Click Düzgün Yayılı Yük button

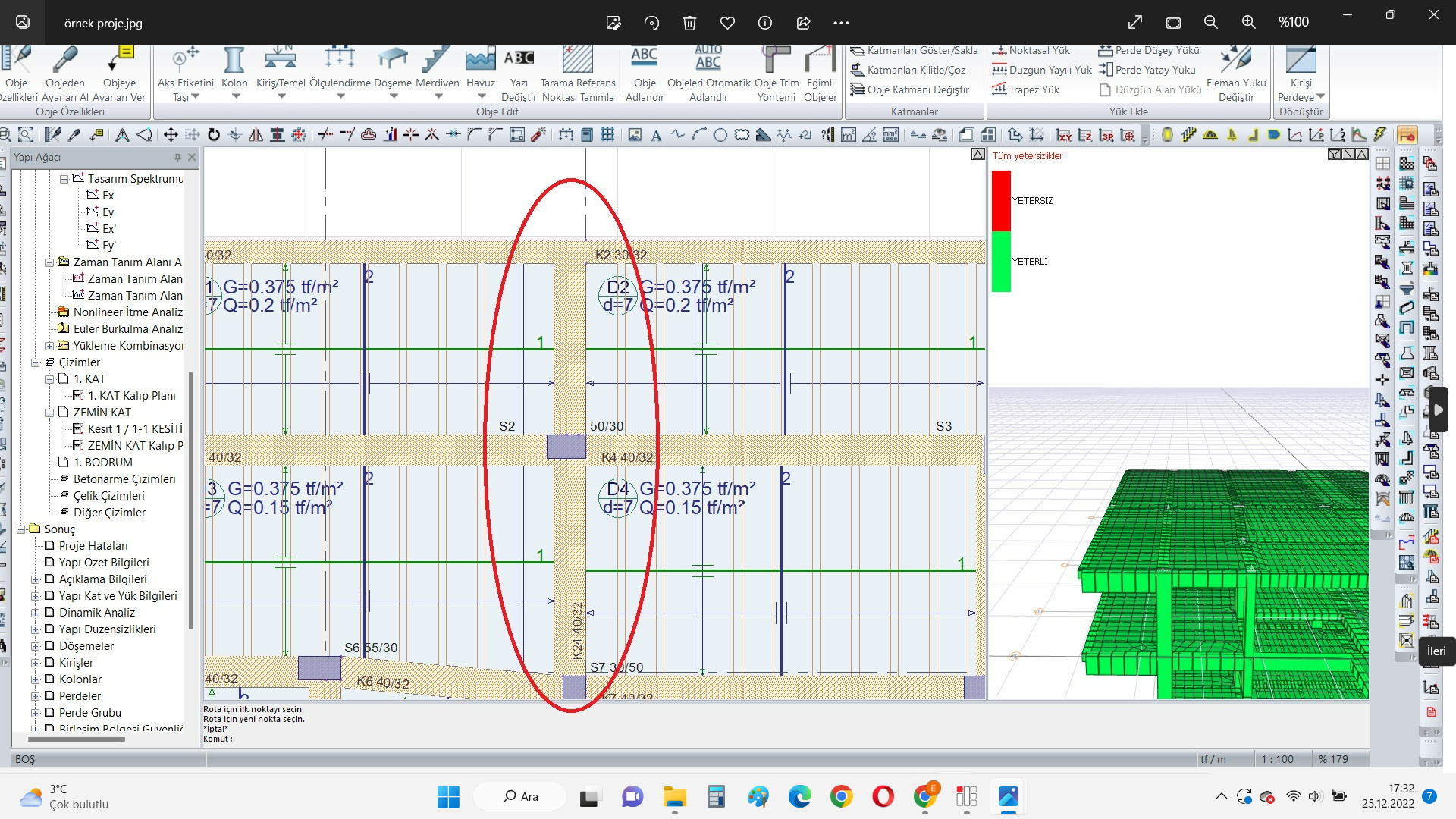coord(1042,70)
